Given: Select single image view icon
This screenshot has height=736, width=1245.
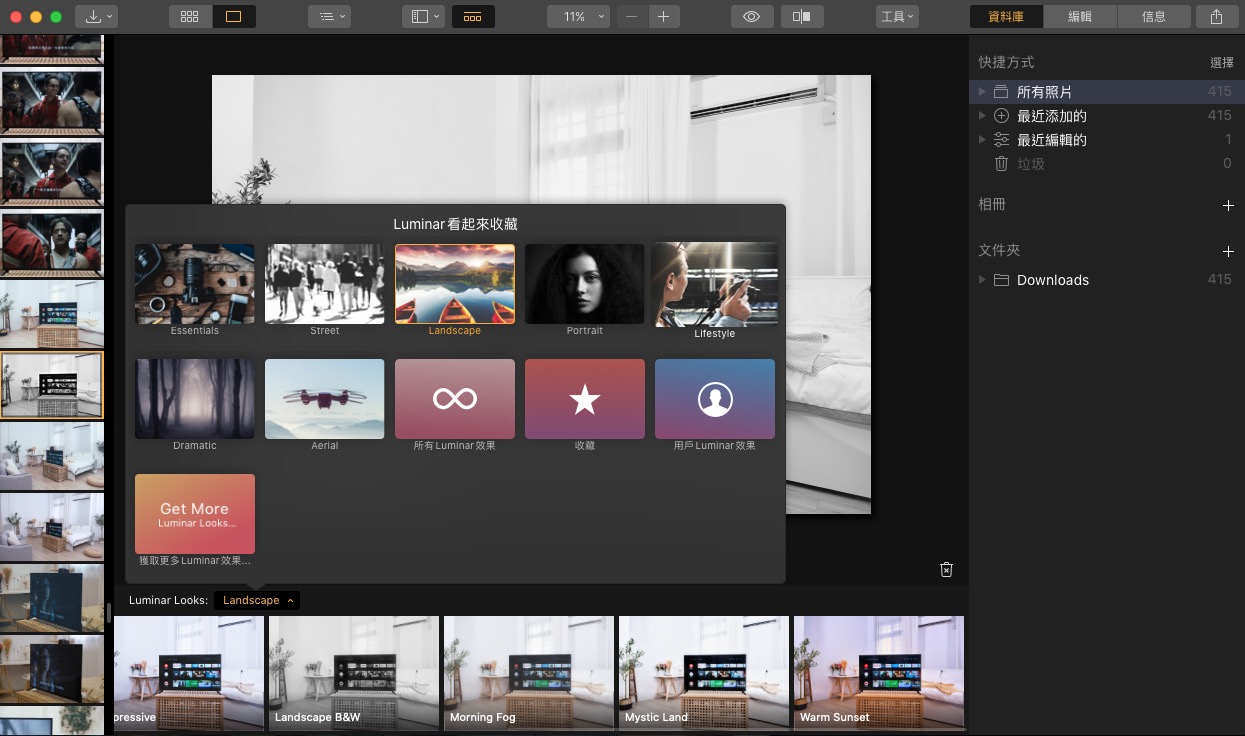Looking at the screenshot, I should pos(234,17).
